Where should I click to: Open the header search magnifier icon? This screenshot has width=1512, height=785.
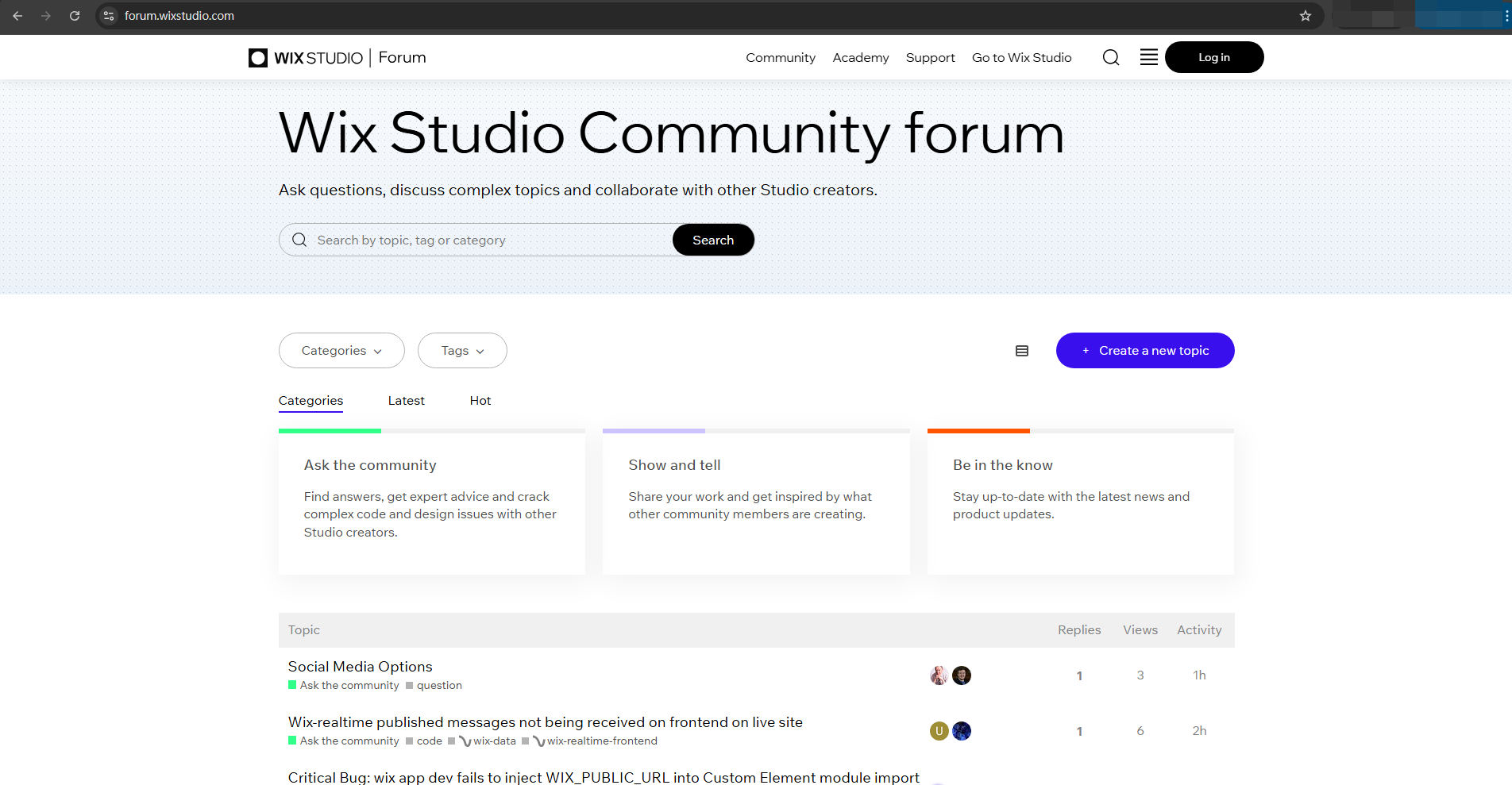[1111, 58]
